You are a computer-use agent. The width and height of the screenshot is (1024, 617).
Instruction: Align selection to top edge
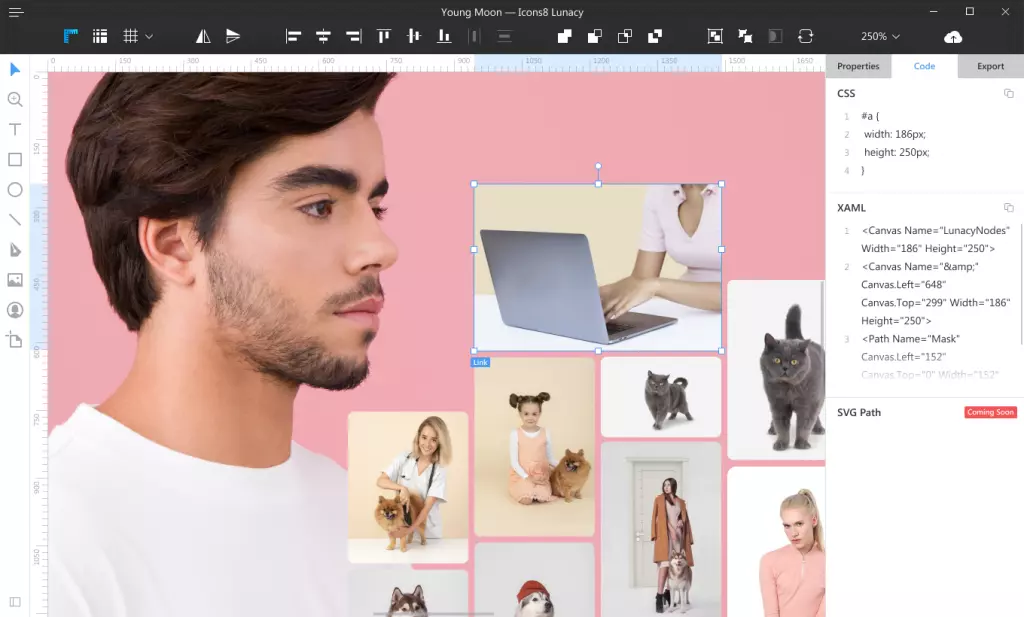384,36
